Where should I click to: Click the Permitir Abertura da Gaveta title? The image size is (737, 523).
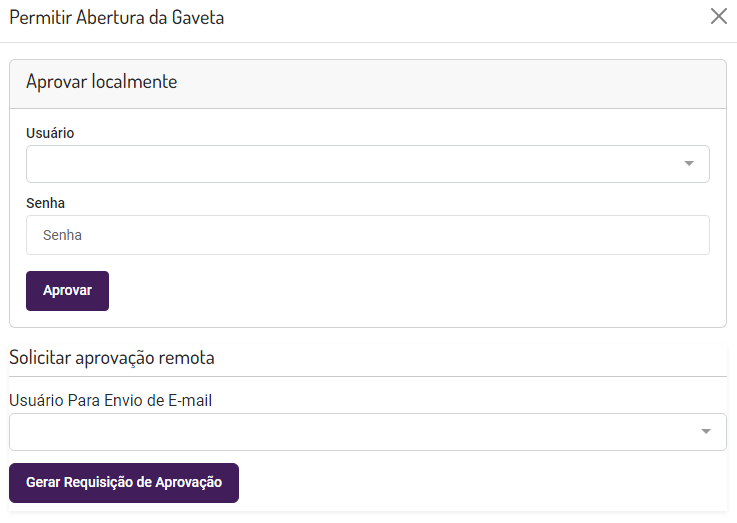117,18
